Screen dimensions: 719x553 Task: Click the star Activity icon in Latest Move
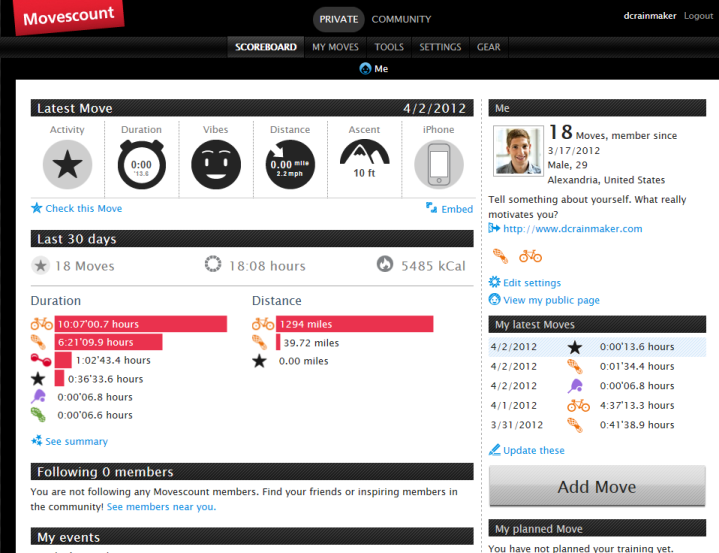pos(67,165)
